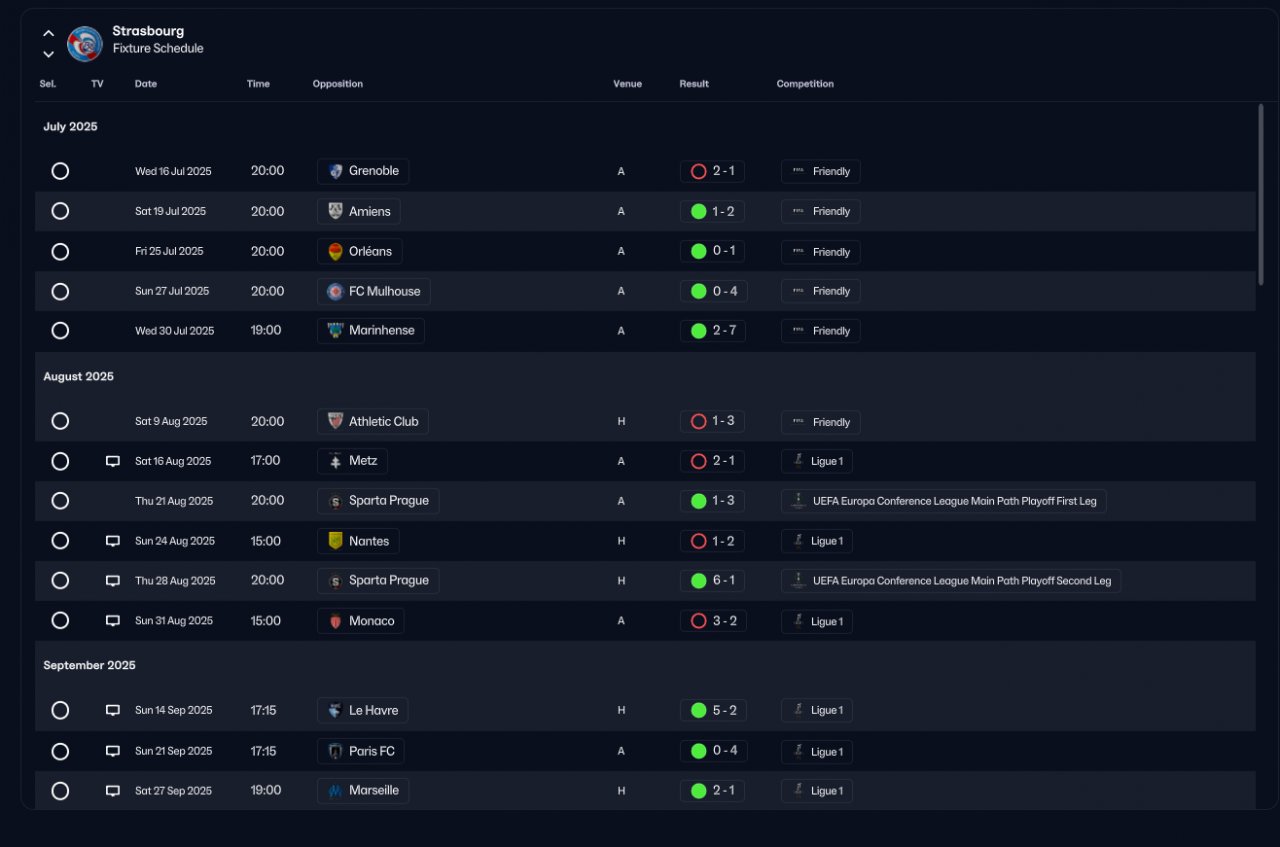Select the Grenoble fixture radio button
1280x847 pixels.
click(x=60, y=171)
